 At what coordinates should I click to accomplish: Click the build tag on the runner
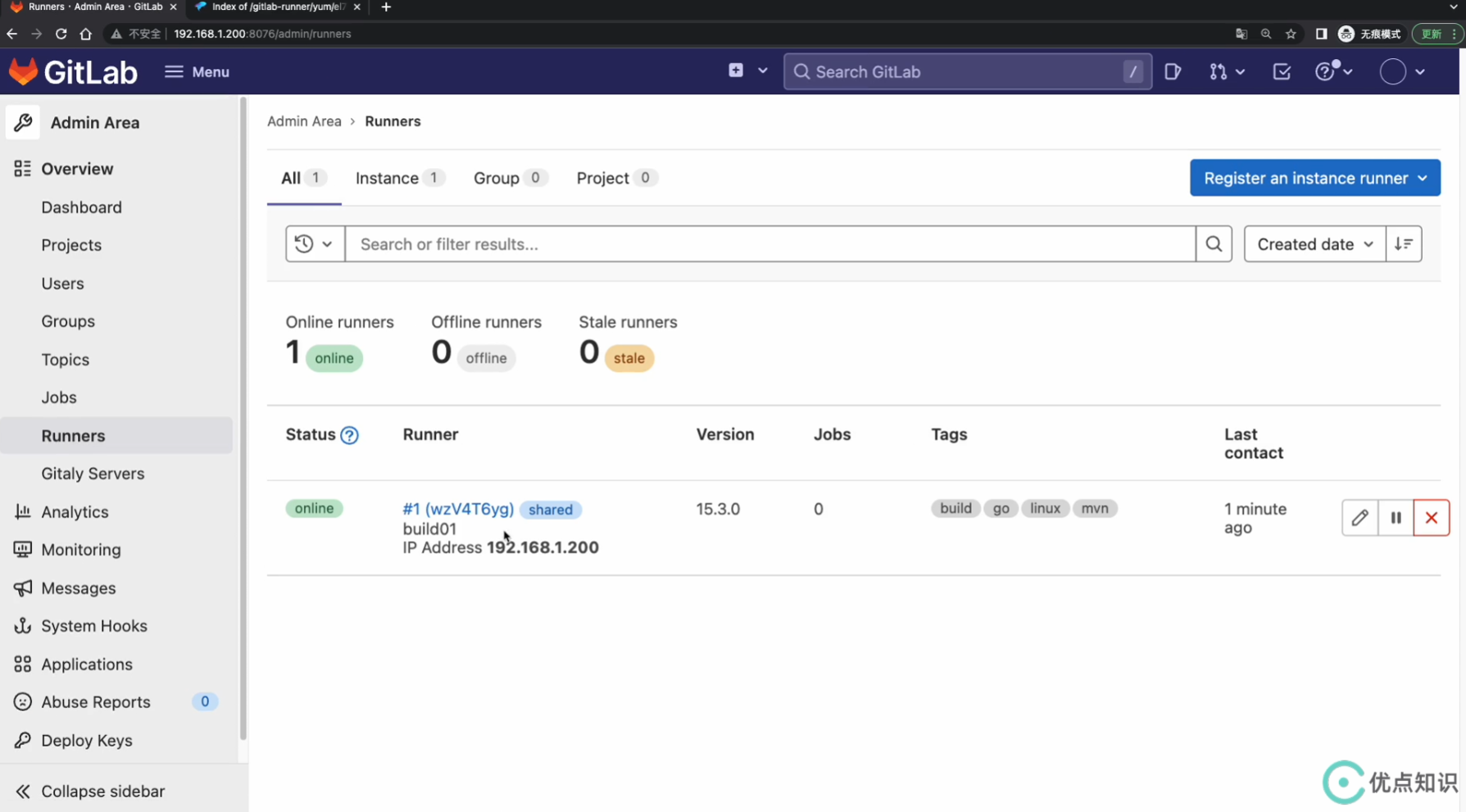955,509
